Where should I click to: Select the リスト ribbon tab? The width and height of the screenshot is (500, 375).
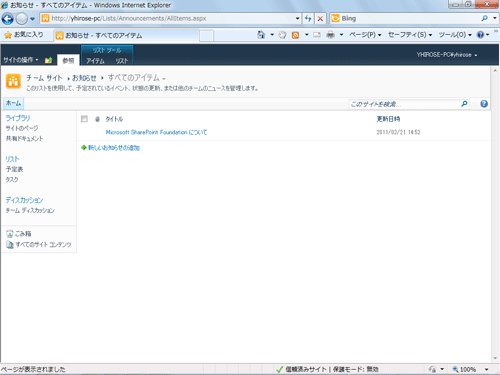[122, 61]
